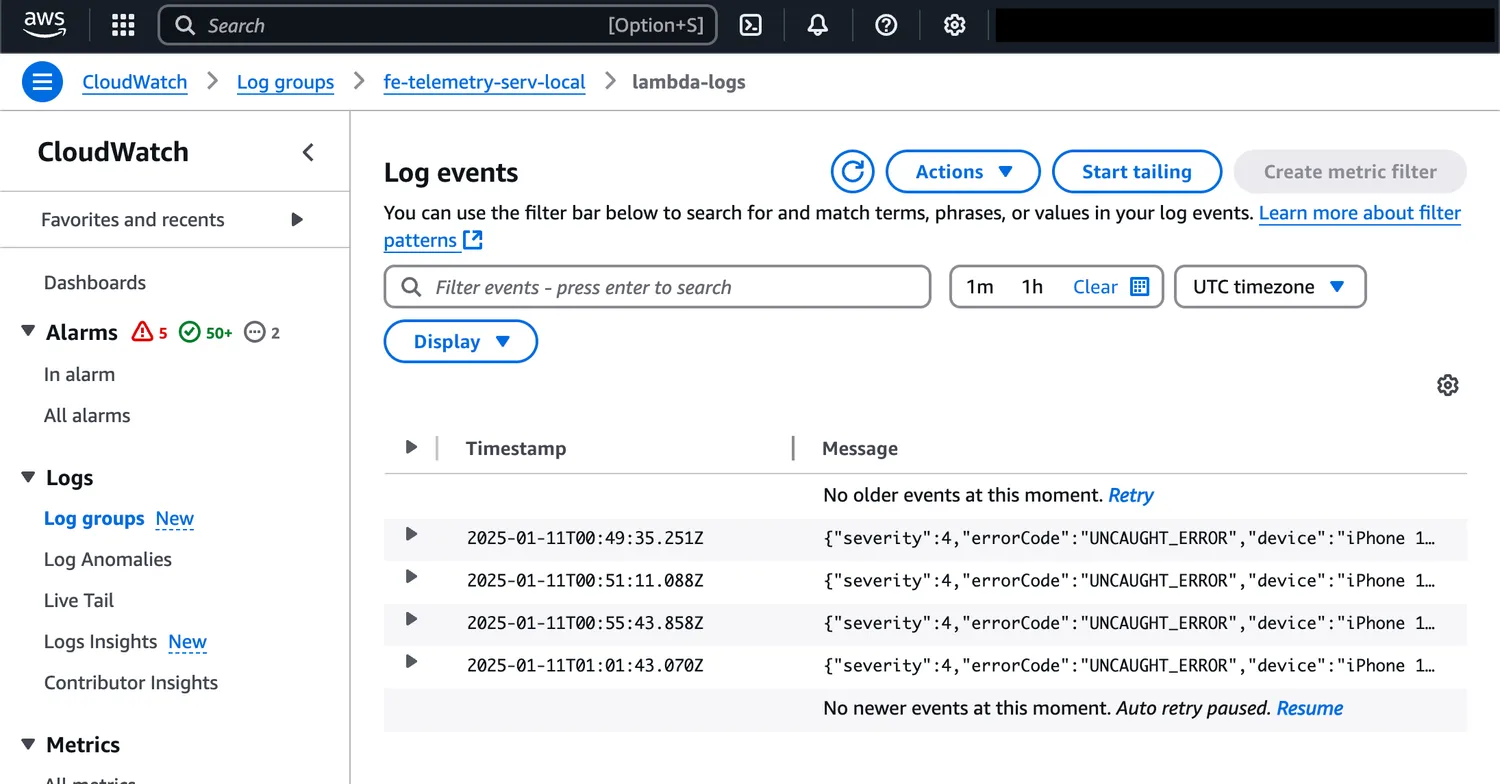Open Log Anomalies in the sidebar
This screenshot has width=1500, height=784.
[x=108, y=559]
